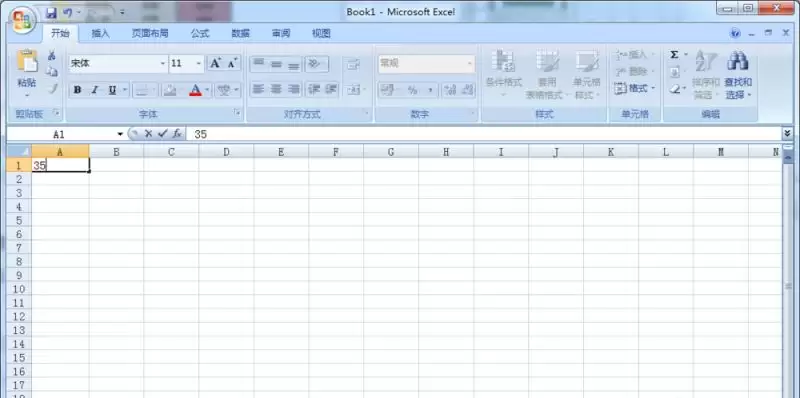
Task: Select column D header
Action: tap(226, 152)
